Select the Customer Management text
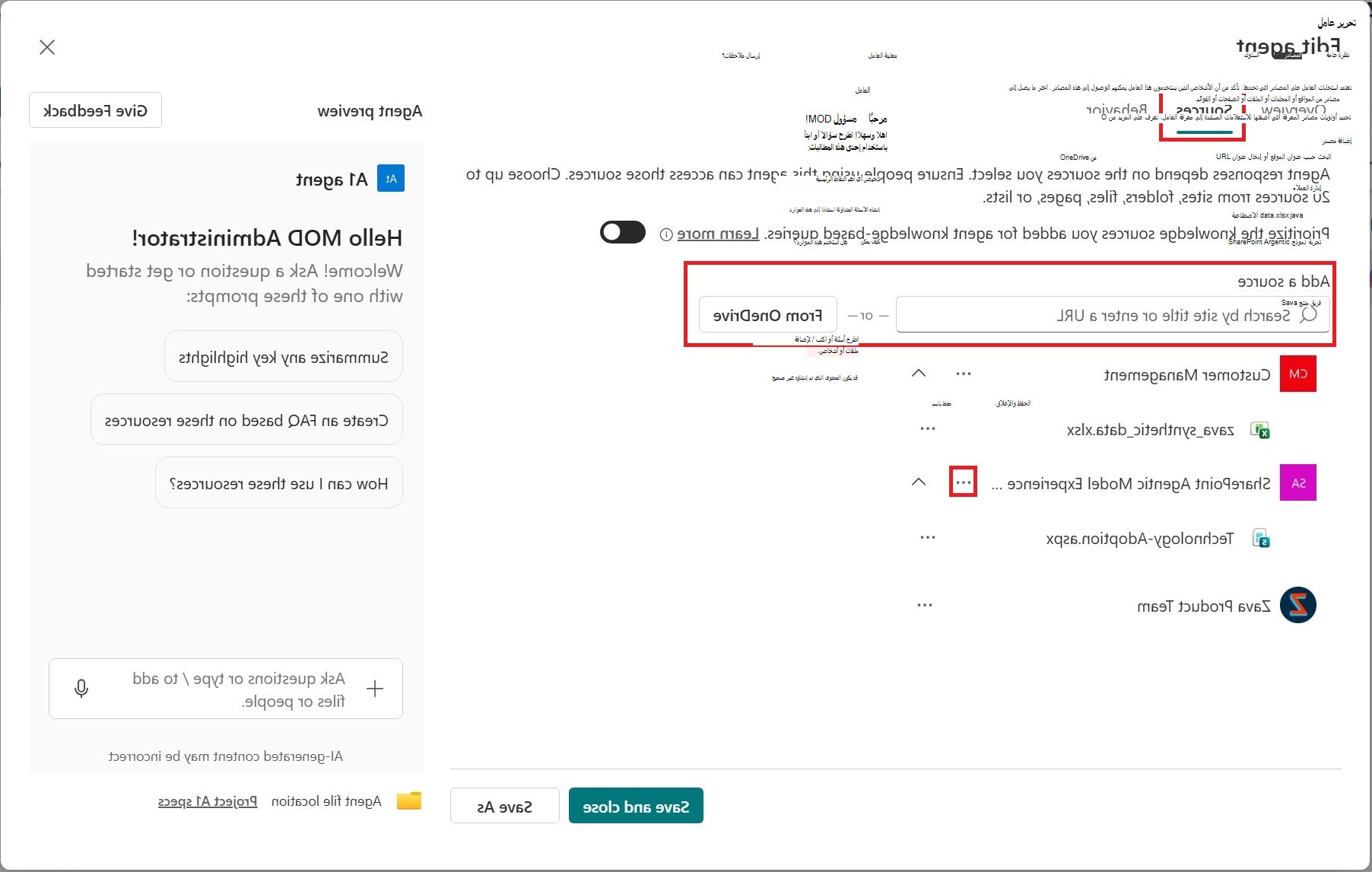This screenshot has height=872, width=1372. tap(1187, 374)
